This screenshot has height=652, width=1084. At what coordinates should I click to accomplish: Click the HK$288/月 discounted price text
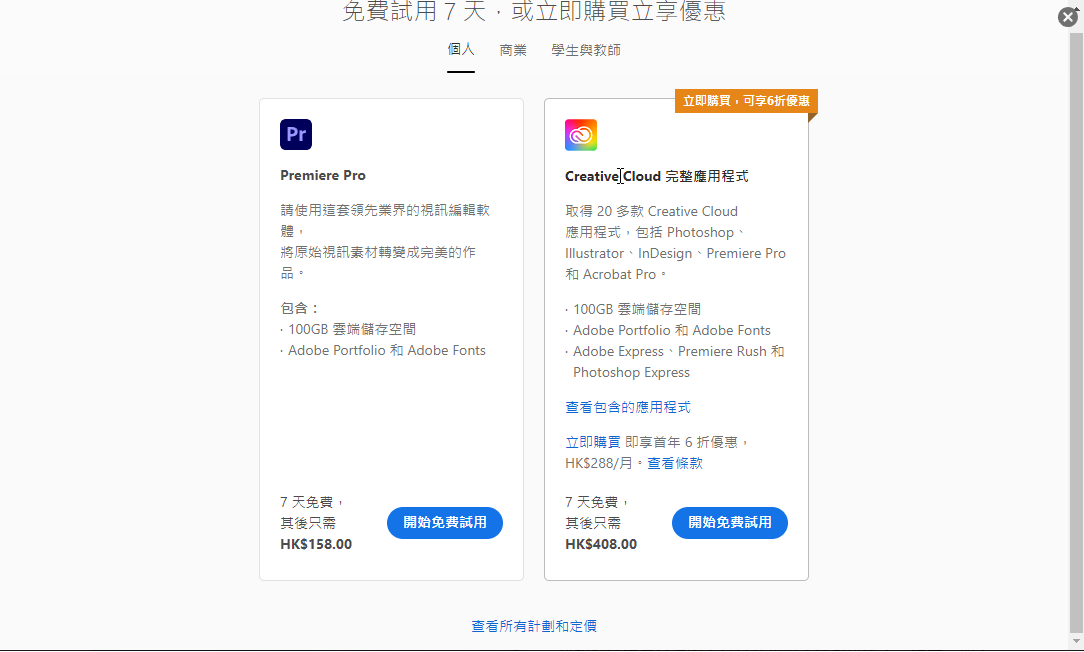pos(599,463)
